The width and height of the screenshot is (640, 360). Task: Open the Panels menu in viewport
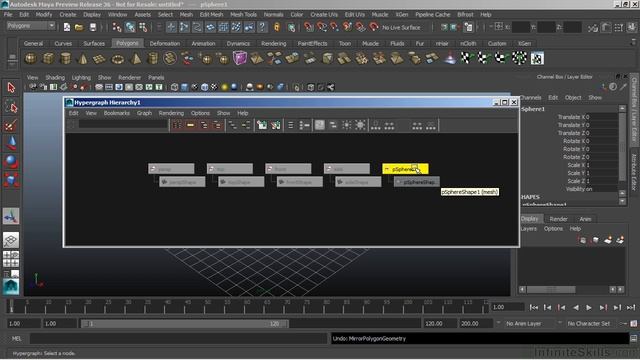click(156, 77)
